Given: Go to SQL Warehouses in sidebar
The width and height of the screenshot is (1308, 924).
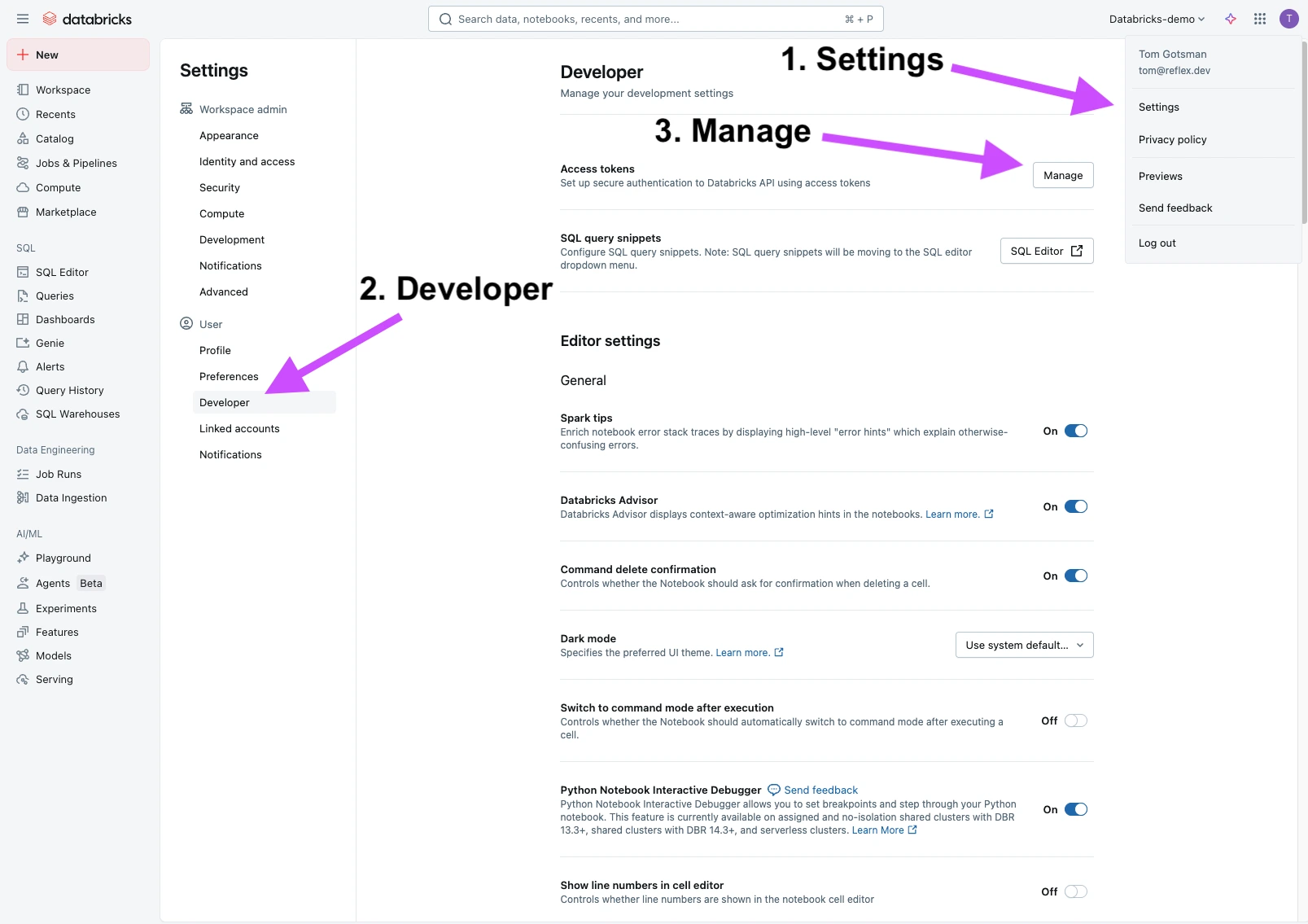Looking at the screenshot, I should [77, 414].
